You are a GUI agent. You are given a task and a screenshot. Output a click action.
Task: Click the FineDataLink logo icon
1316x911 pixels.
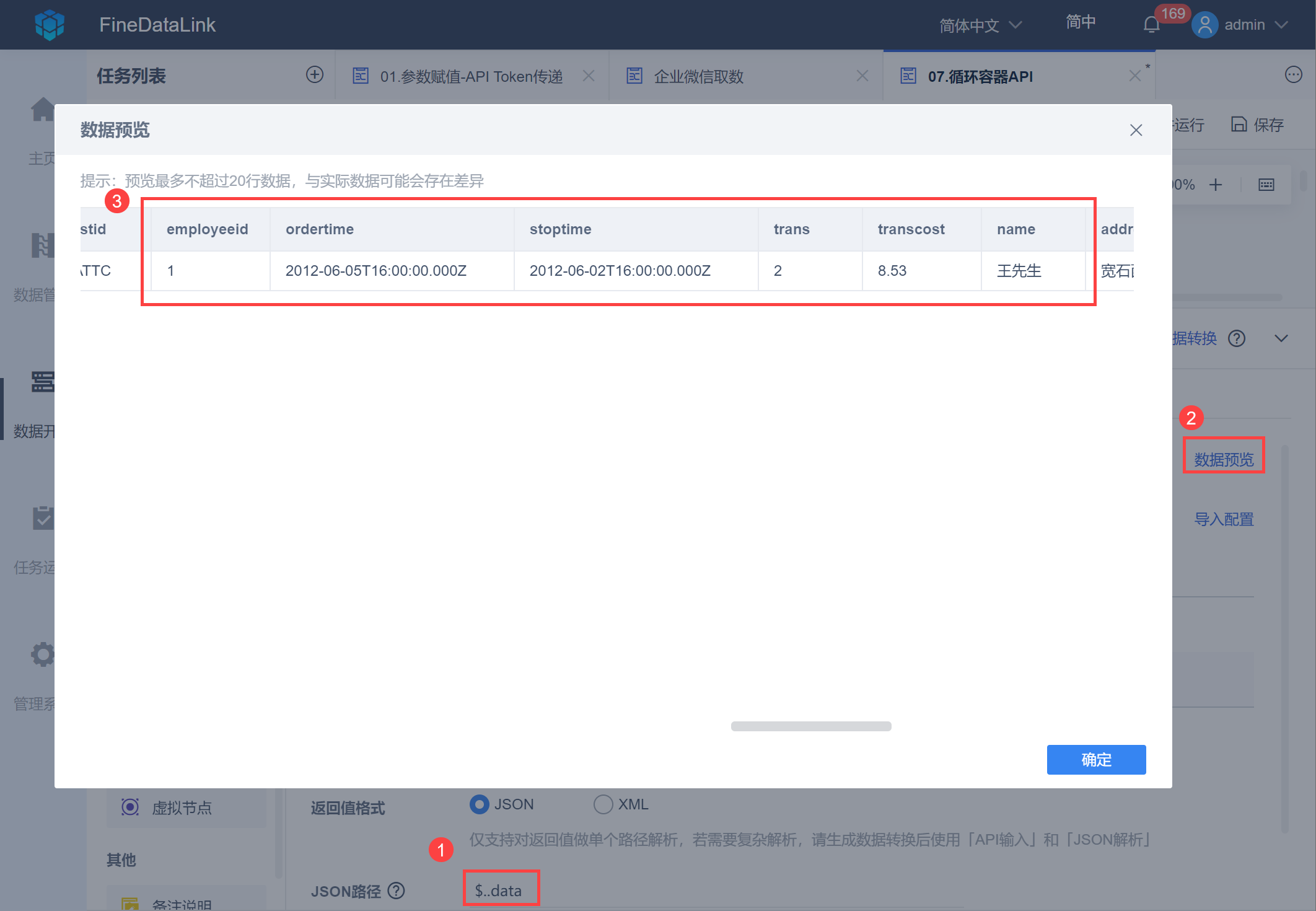pos(50,25)
